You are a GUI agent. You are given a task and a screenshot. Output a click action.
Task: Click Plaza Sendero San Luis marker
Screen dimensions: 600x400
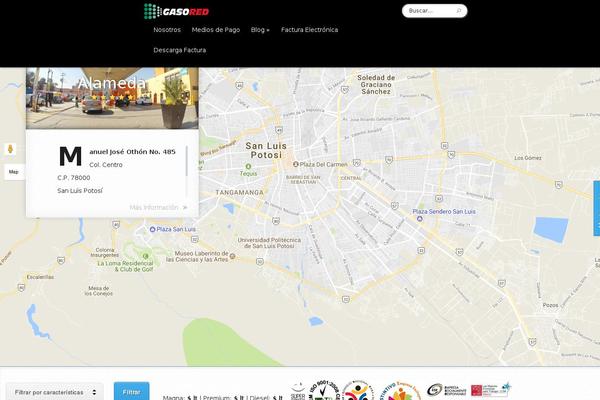pos(420,219)
